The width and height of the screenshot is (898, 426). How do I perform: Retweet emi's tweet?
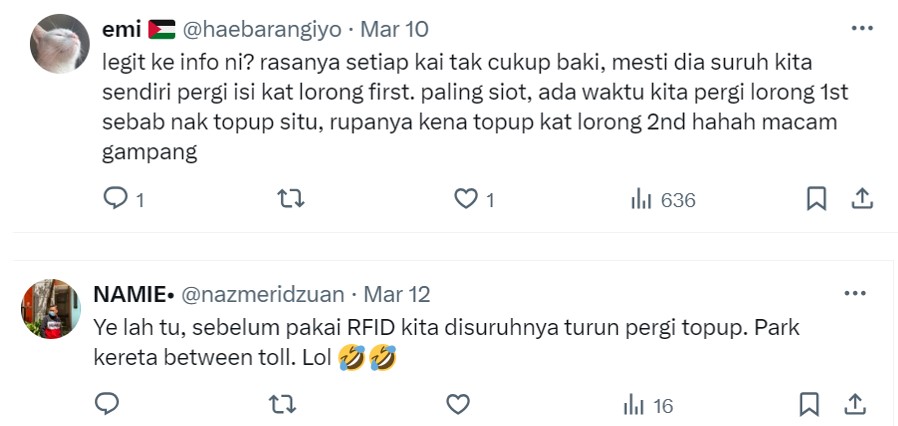click(x=290, y=199)
